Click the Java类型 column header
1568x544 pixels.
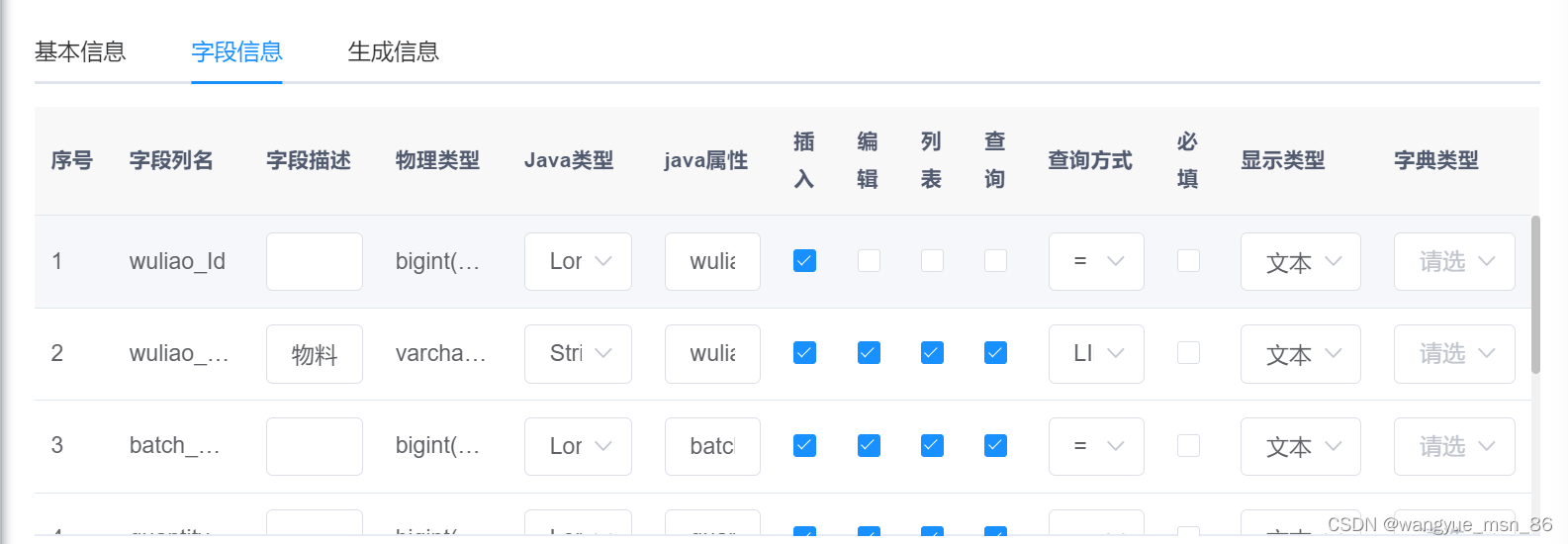tap(569, 160)
